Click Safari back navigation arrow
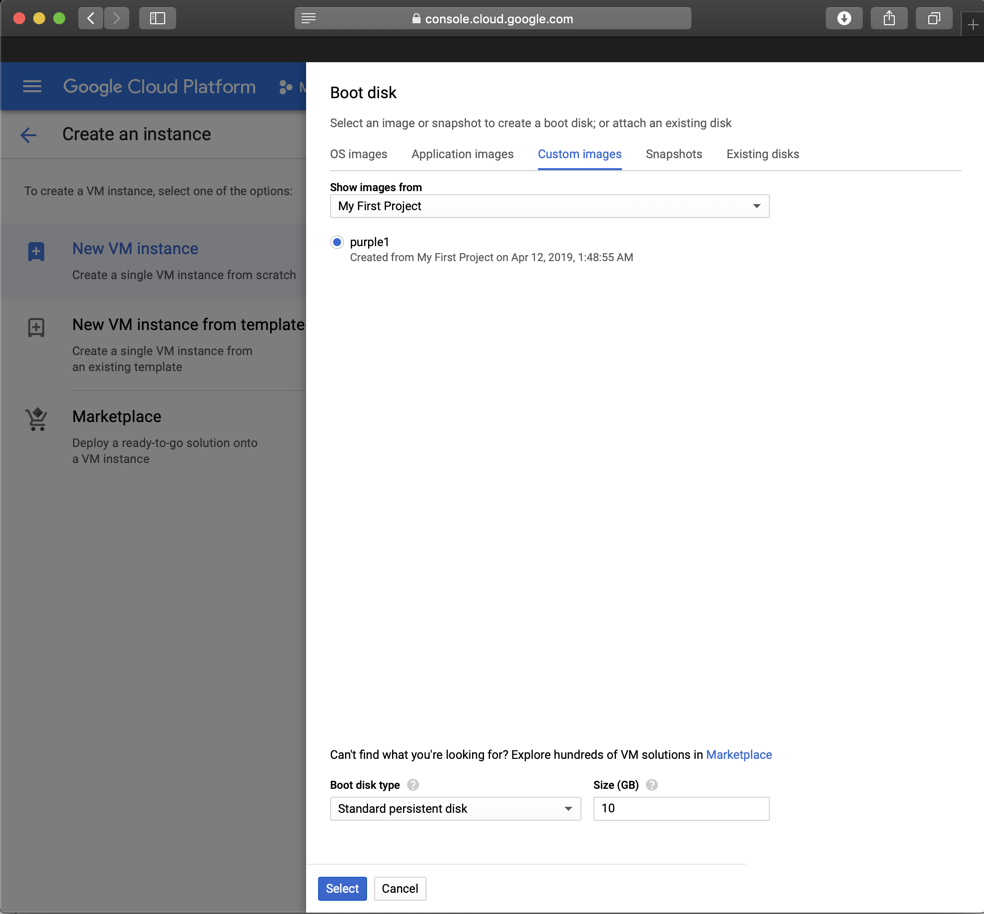Image resolution: width=984 pixels, height=914 pixels. [91, 18]
